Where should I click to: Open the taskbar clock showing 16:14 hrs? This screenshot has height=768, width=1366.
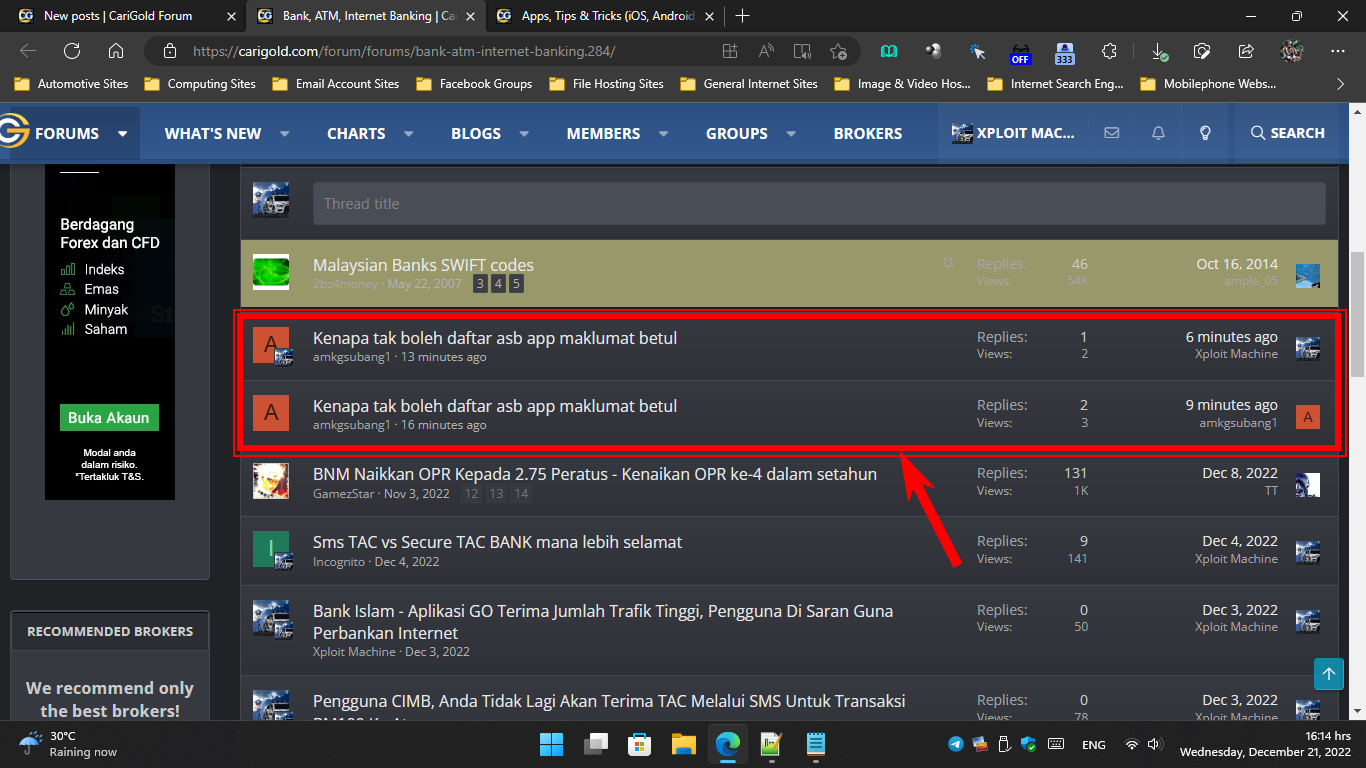pyautogui.click(x=1265, y=744)
